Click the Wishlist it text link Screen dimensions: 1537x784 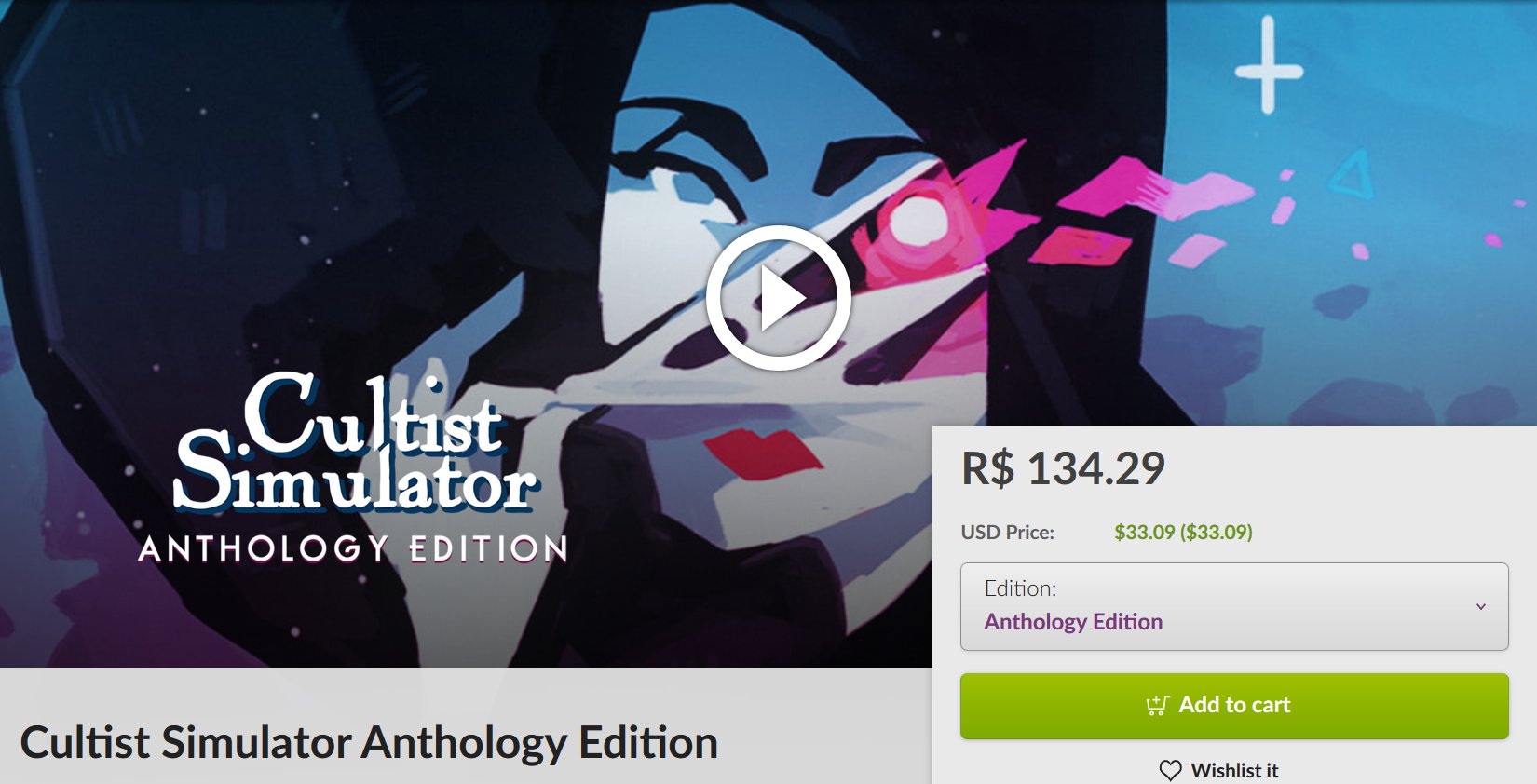(1234, 770)
